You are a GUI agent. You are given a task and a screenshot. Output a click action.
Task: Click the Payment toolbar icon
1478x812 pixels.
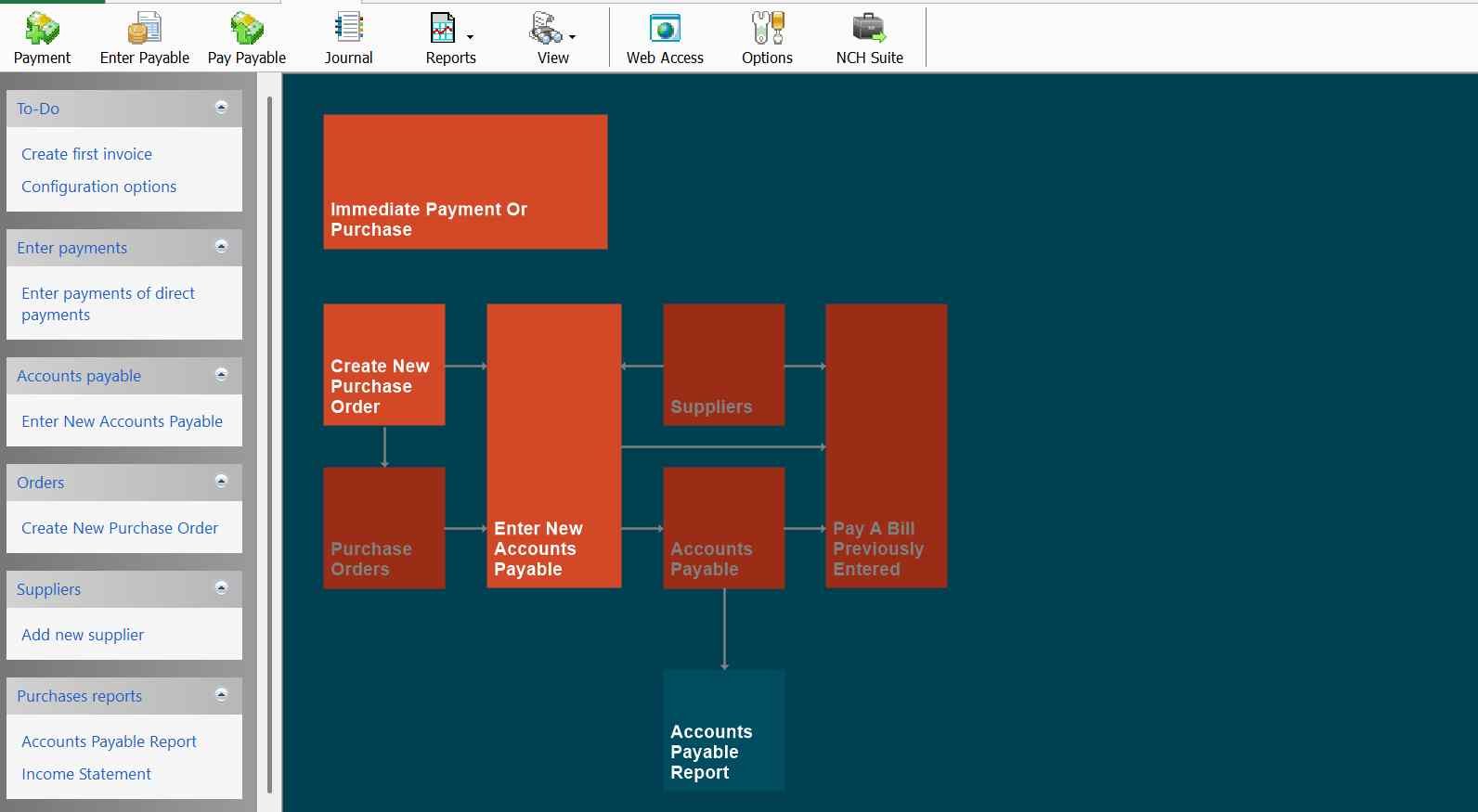coord(42,37)
